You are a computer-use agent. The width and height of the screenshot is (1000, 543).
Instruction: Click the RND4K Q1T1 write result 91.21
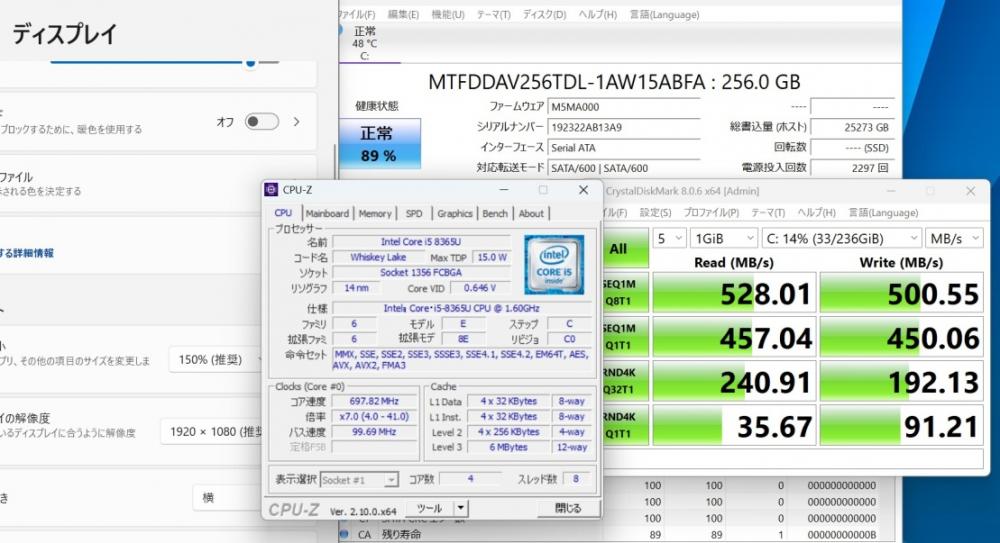point(901,425)
